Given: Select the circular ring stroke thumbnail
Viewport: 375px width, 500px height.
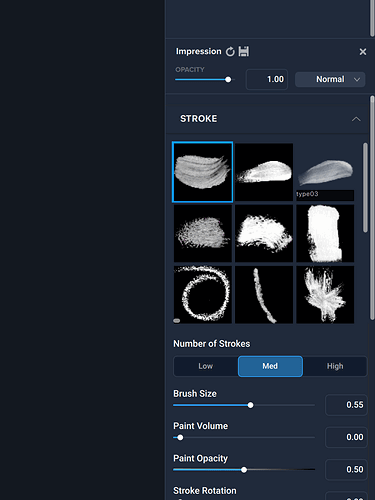Looking at the screenshot, I should (203, 295).
